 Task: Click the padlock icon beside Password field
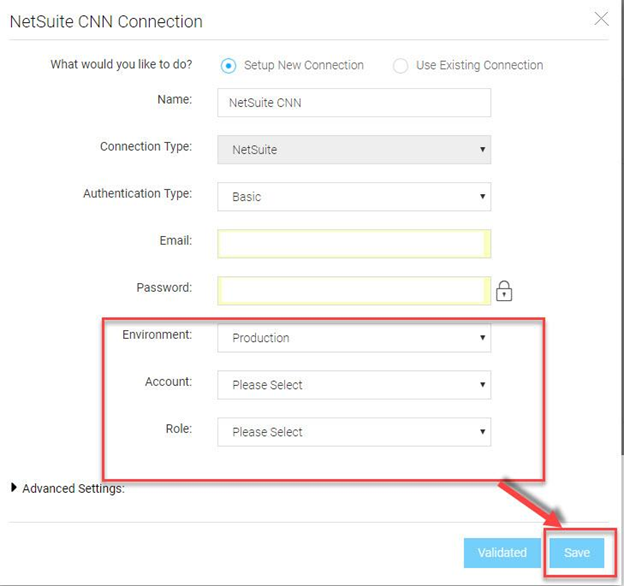[x=504, y=291]
